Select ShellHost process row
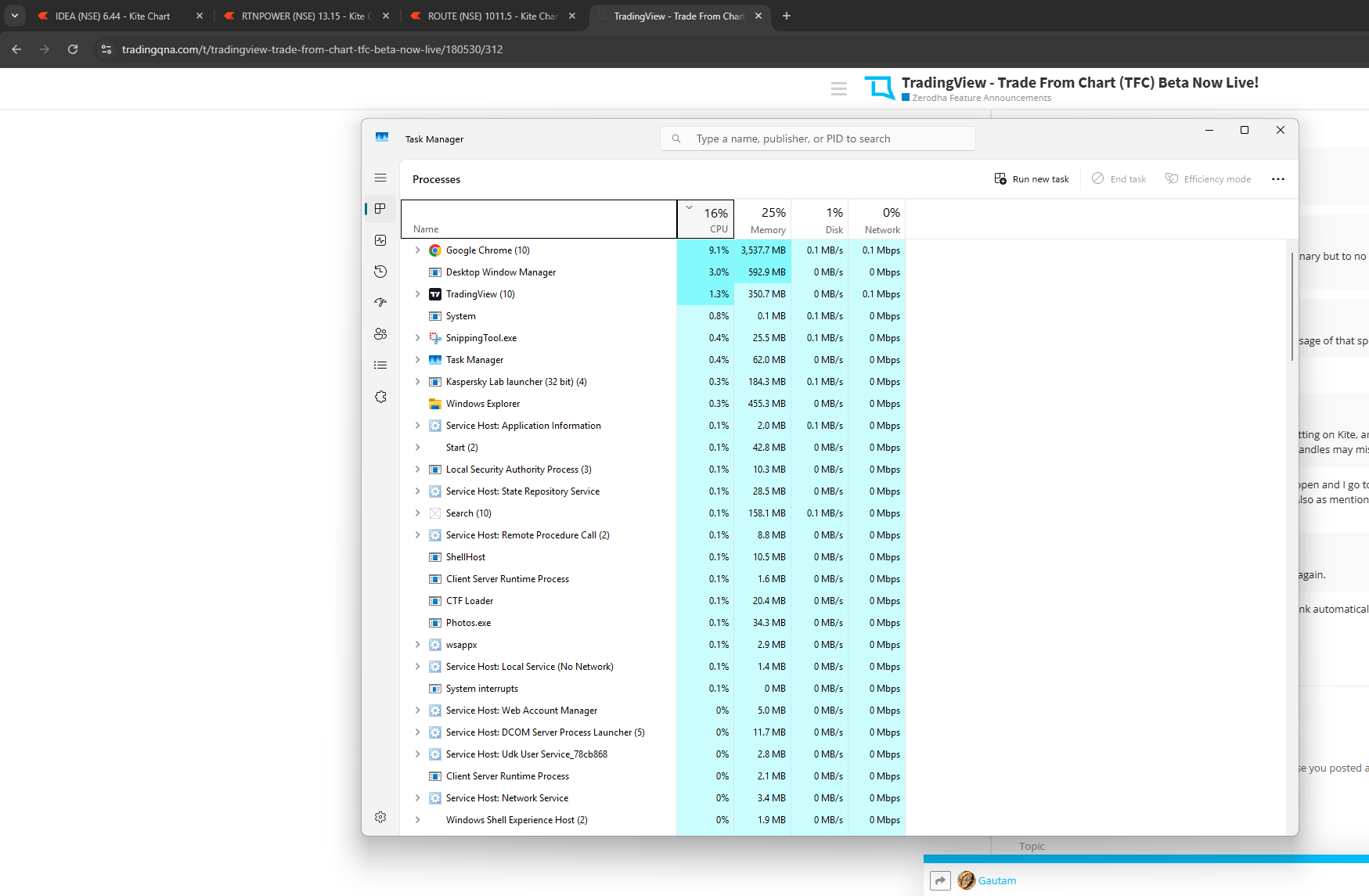The image size is (1369, 896). coord(654,557)
